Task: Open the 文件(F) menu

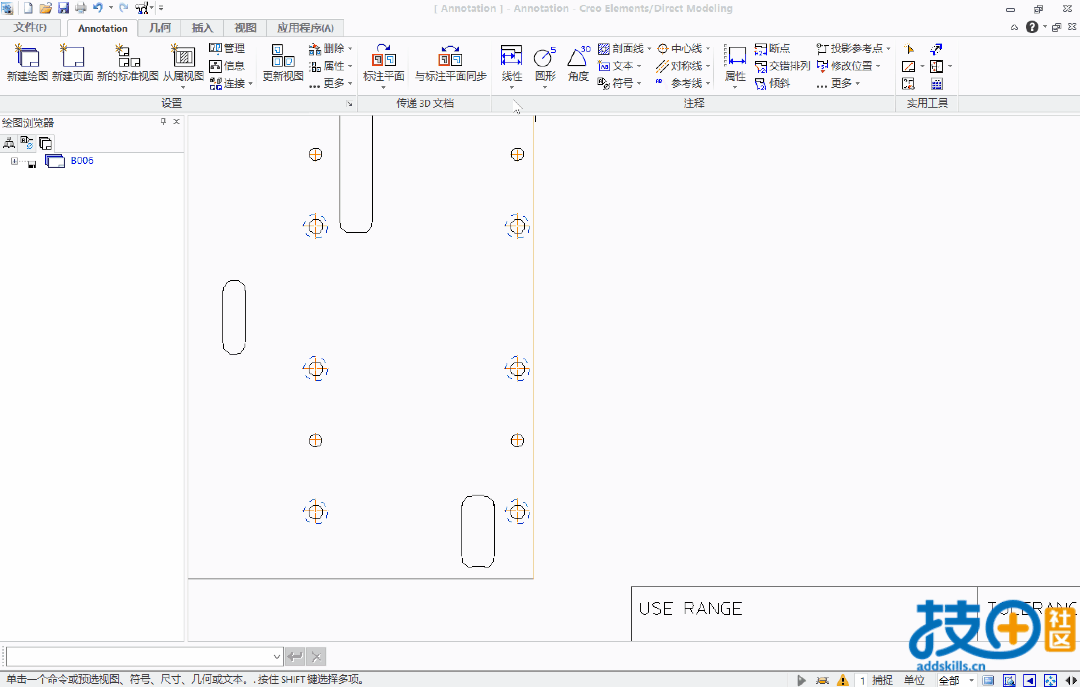Action: coord(30,28)
